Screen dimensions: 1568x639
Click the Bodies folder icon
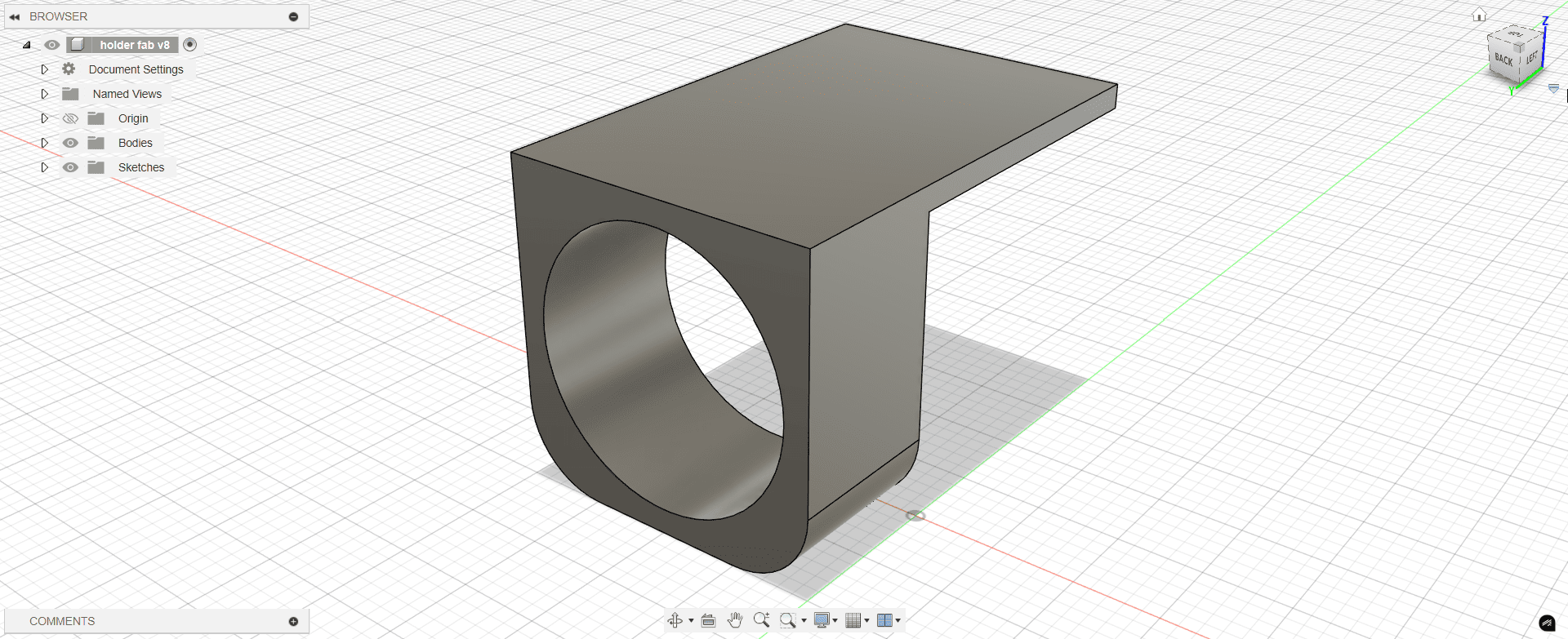pyautogui.click(x=96, y=143)
